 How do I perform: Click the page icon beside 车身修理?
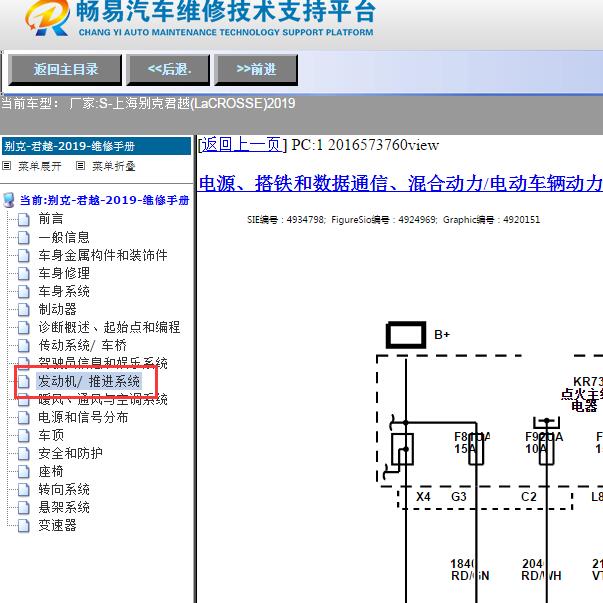pyautogui.click(x=24, y=274)
